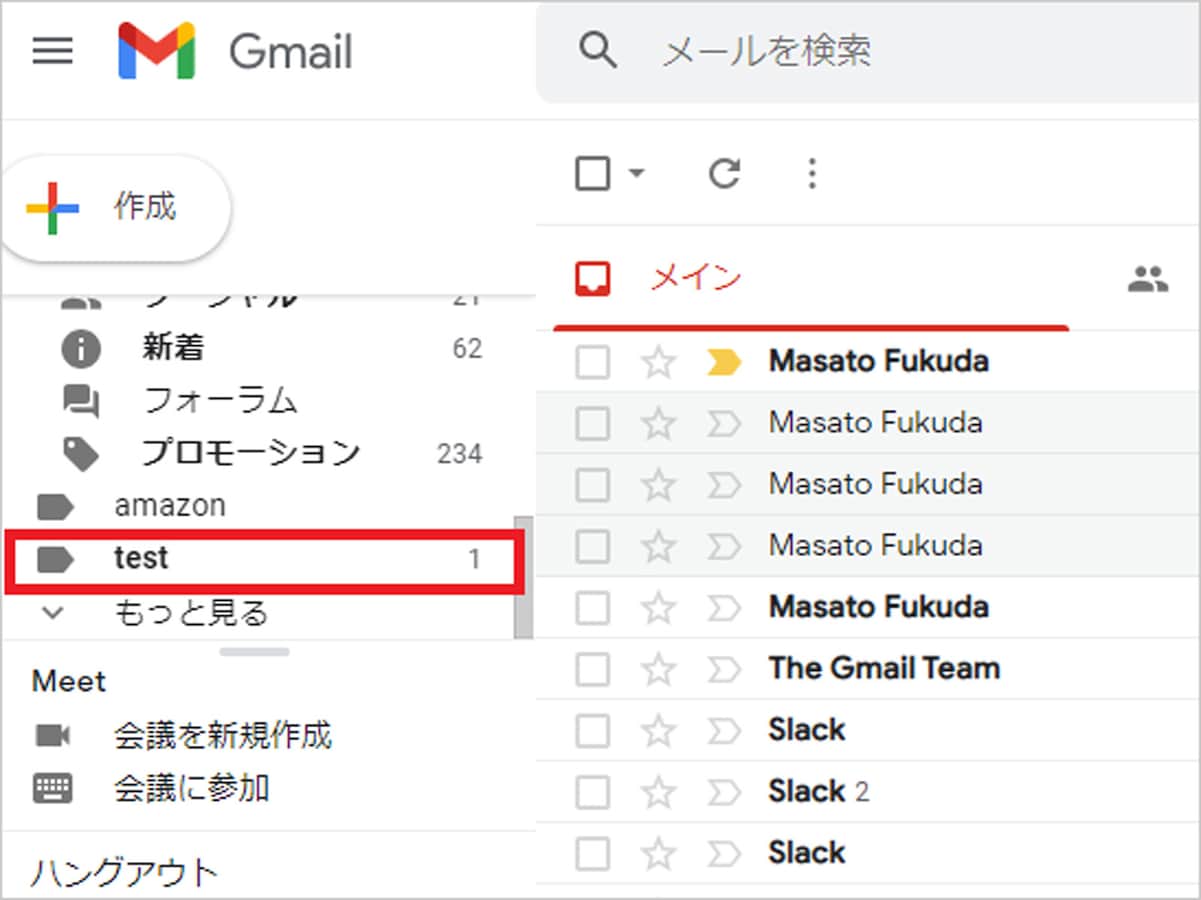This screenshot has height=900, width=1201.
Task: Click the refresh icon
Action: coord(724,174)
